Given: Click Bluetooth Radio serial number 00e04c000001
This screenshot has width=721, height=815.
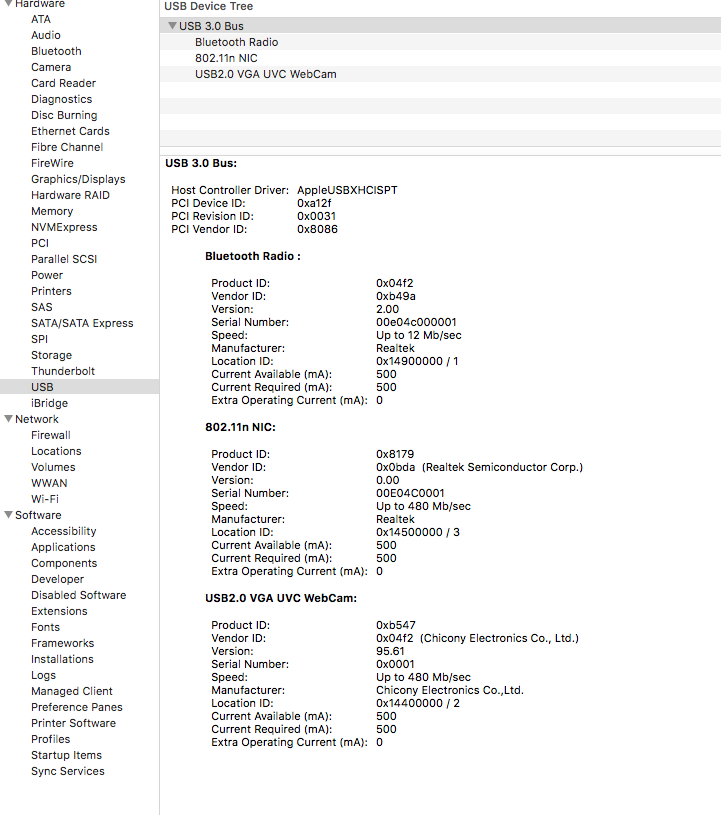Looking at the screenshot, I should 416,322.
